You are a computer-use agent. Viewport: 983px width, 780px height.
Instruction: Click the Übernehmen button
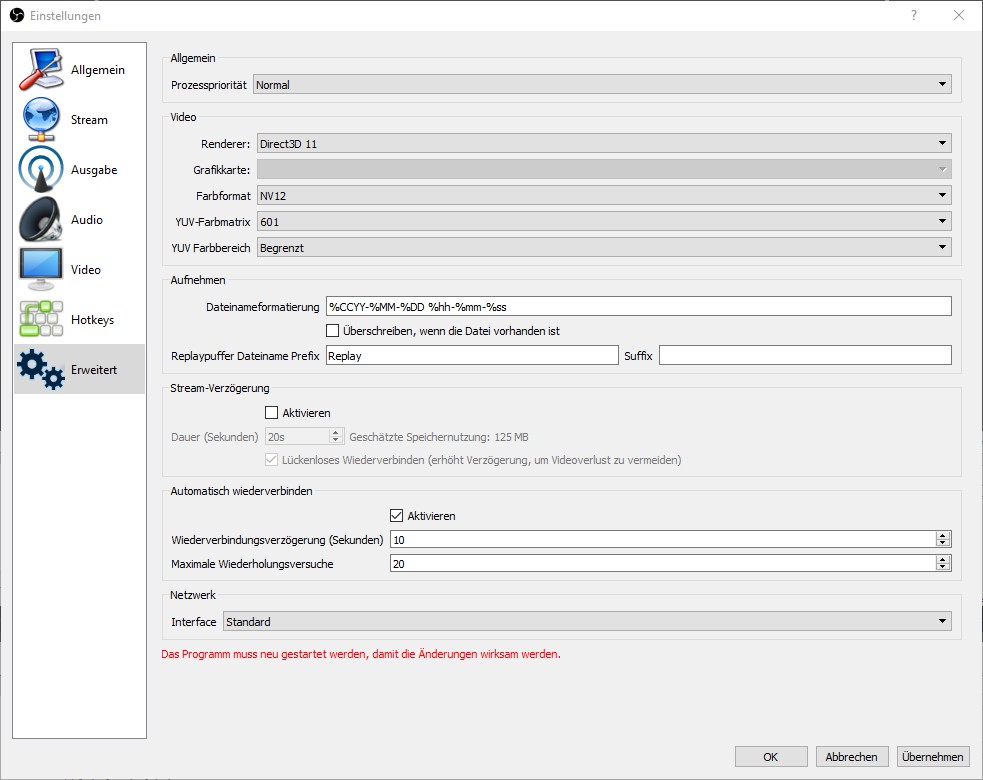pos(932,757)
